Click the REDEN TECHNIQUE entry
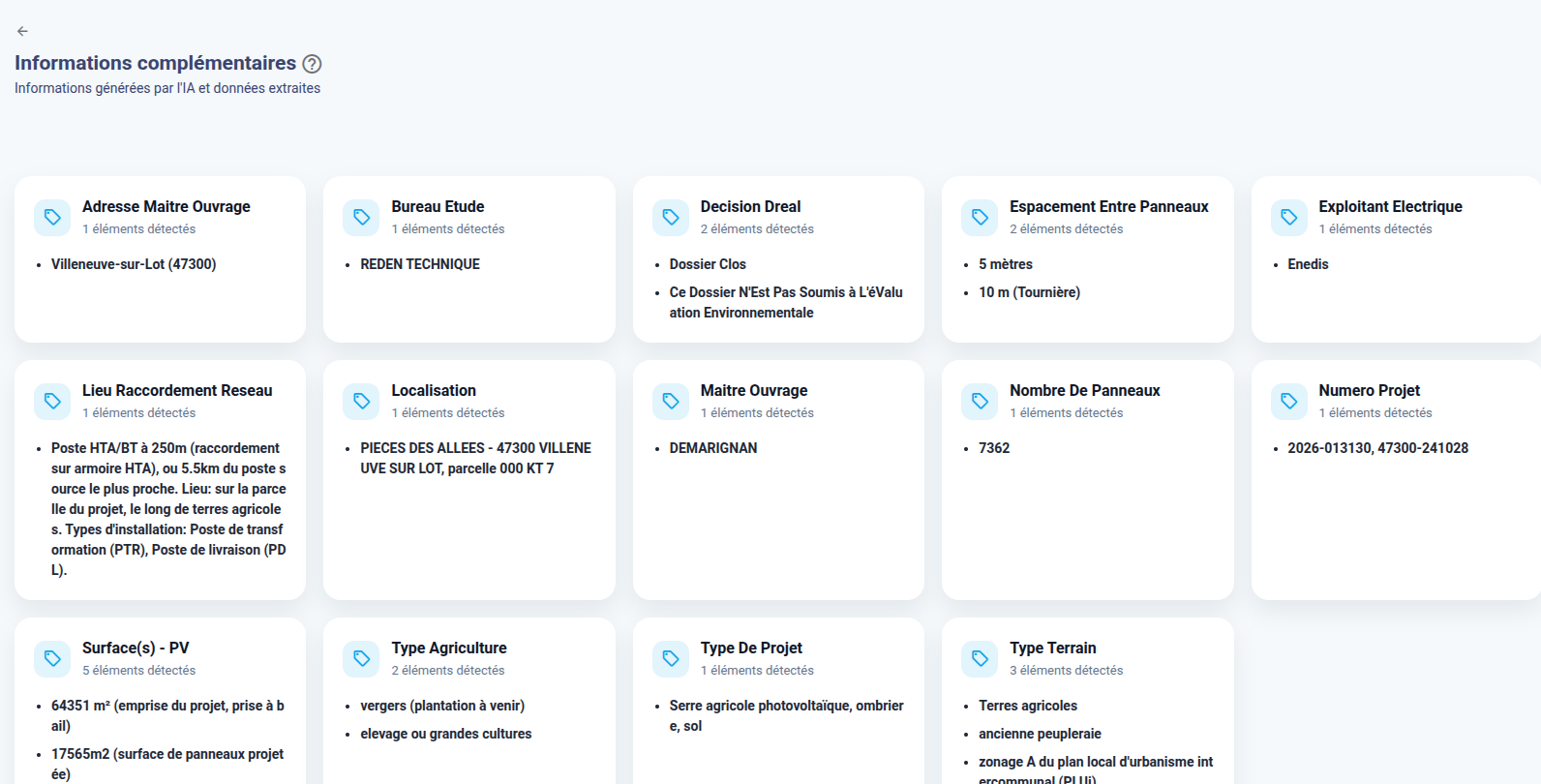Screen dimensions: 1541x784 pos(420,264)
